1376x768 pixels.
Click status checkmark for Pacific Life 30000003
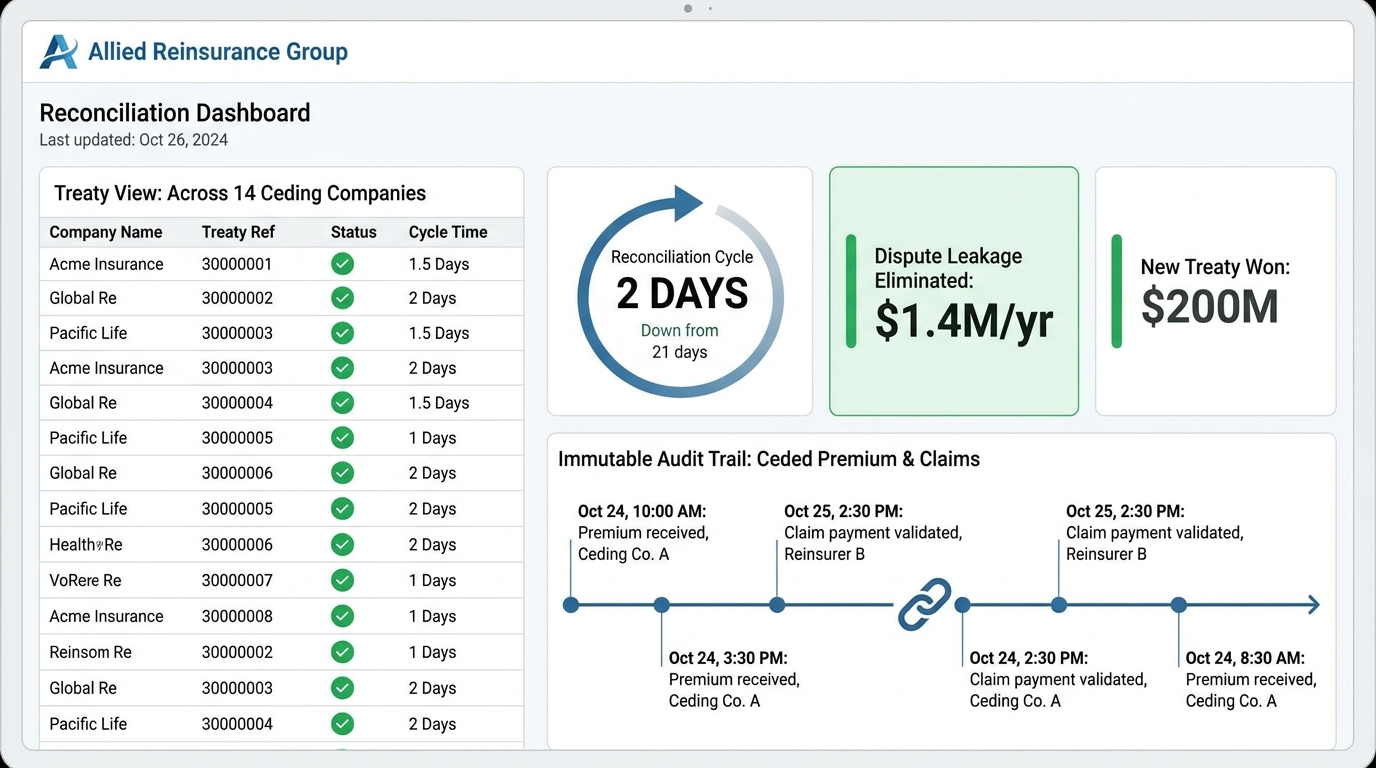(x=343, y=333)
